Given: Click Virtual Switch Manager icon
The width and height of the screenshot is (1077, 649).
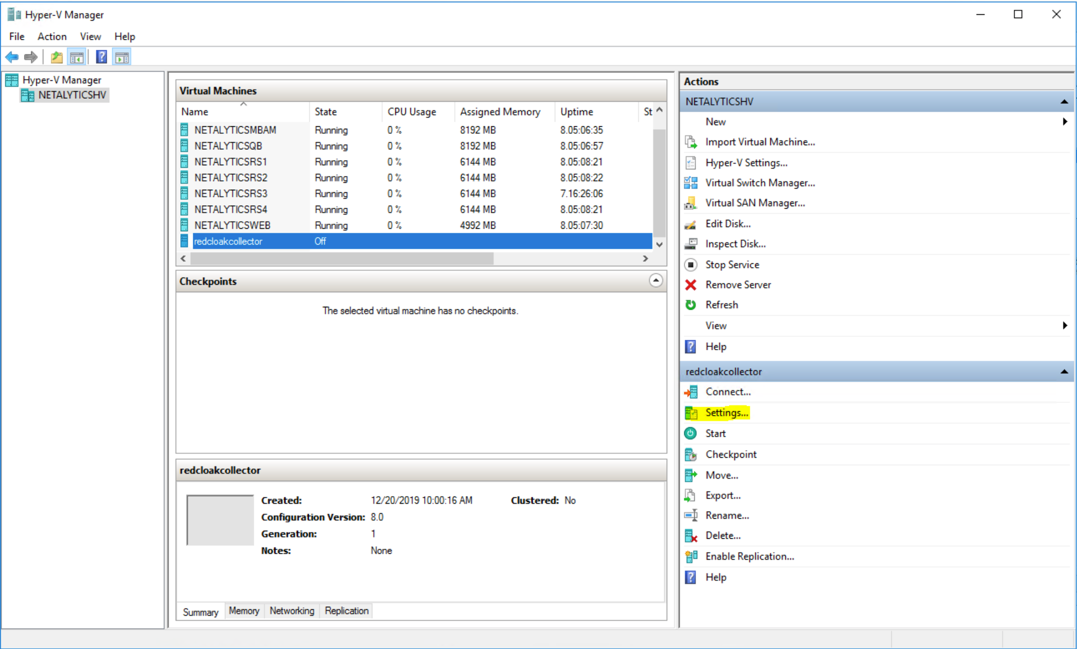Looking at the screenshot, I should (691, 183).
